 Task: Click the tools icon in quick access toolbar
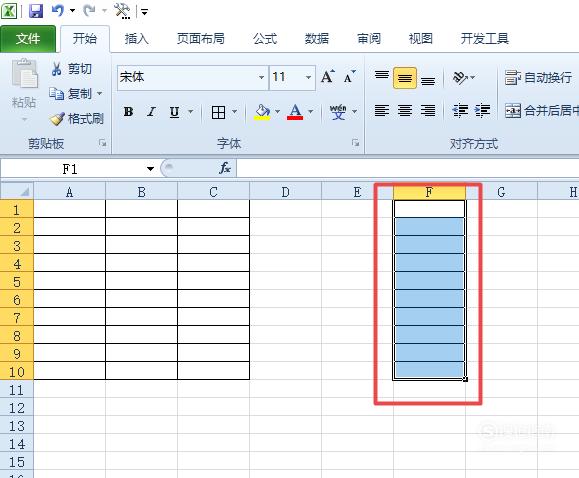122,11
